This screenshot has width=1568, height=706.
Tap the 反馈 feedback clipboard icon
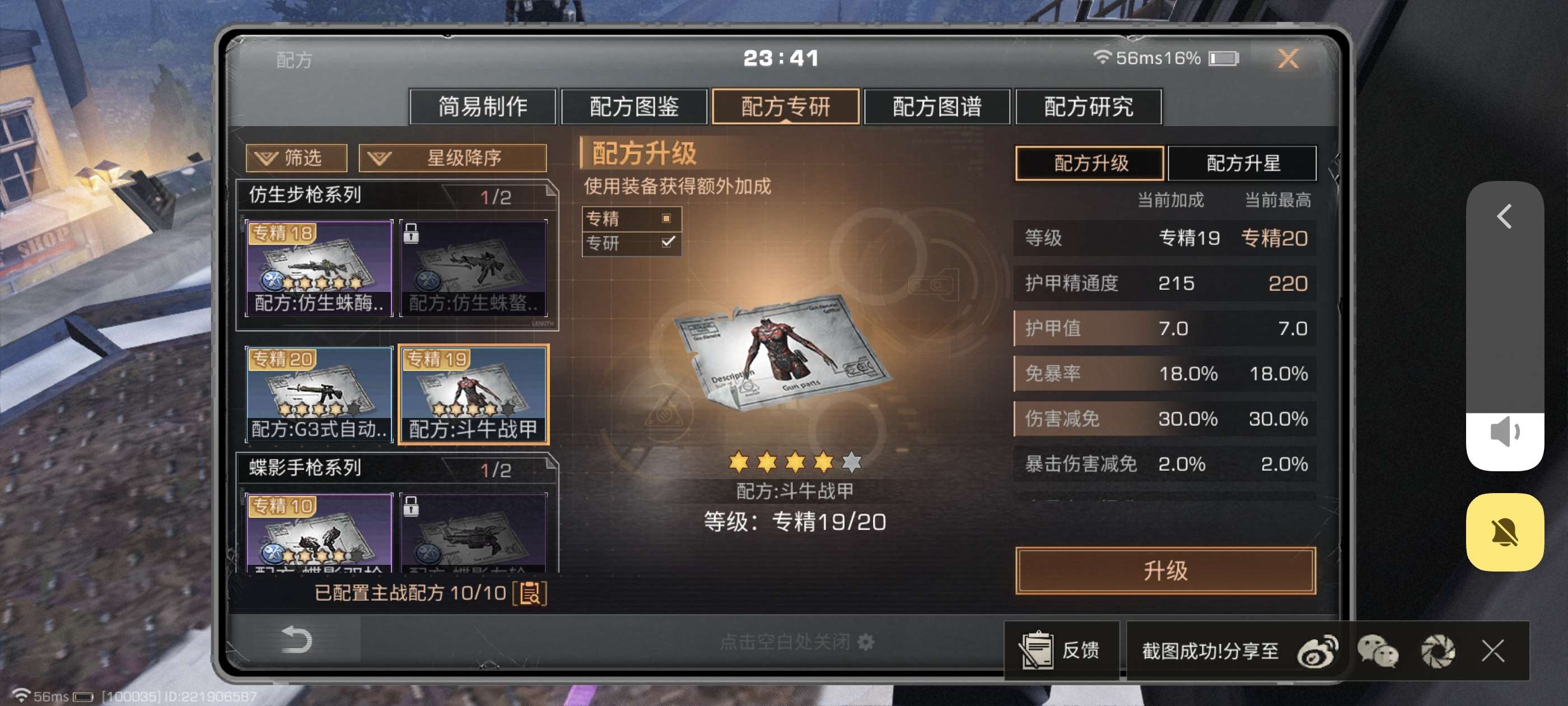1035,650
